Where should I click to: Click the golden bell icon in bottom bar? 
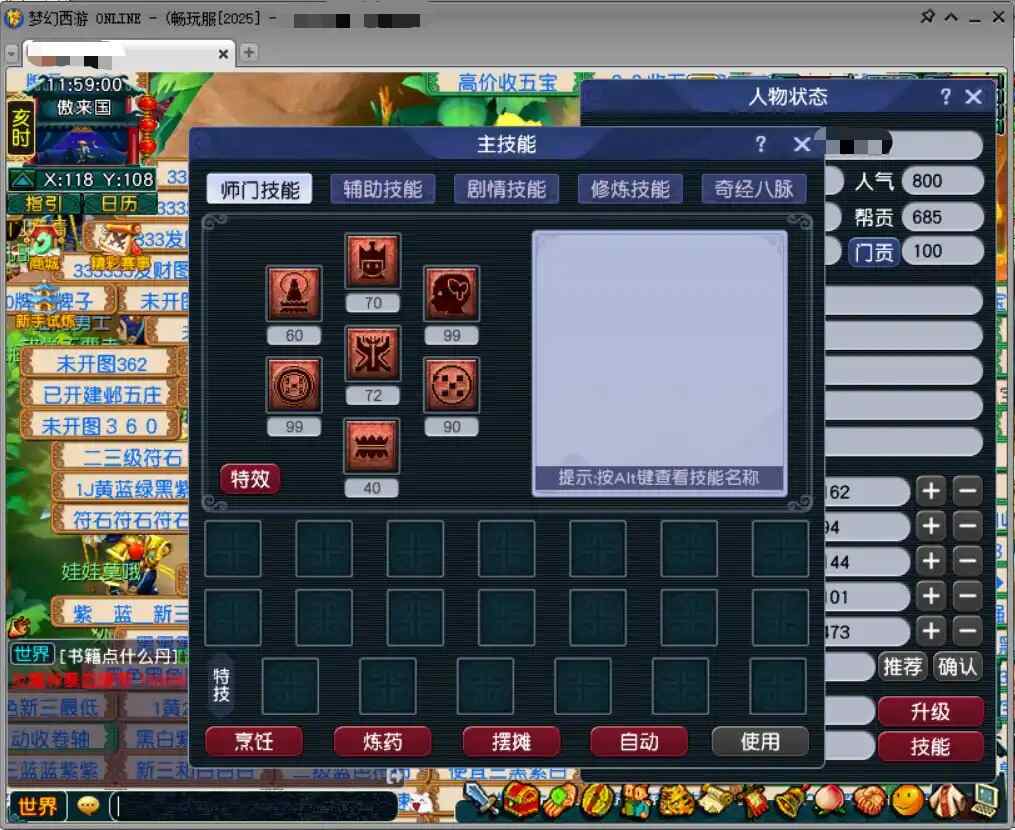(790, 801)
